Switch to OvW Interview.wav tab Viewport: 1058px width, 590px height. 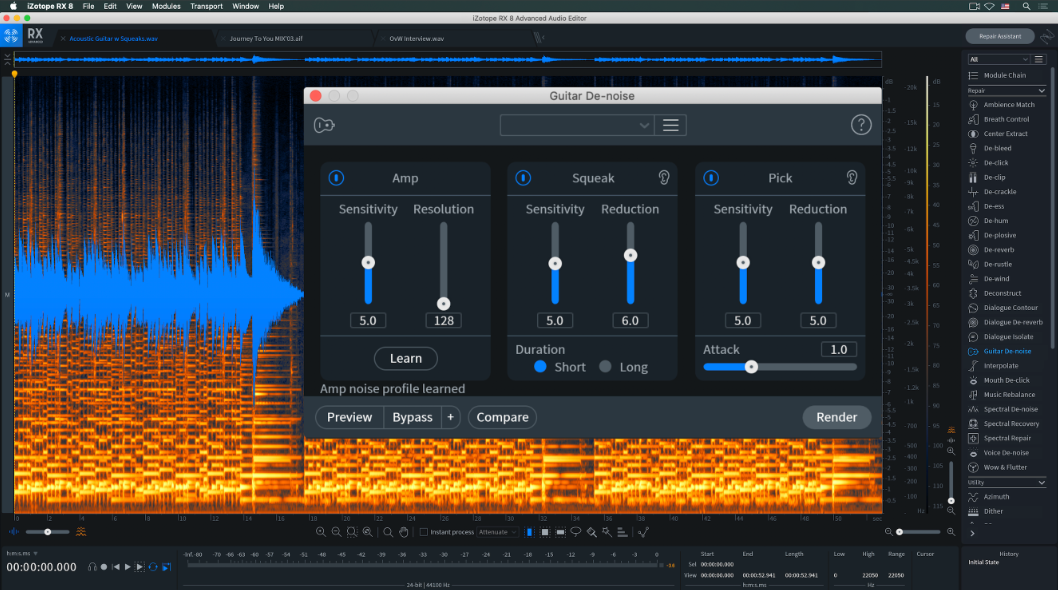pos(416,38)
